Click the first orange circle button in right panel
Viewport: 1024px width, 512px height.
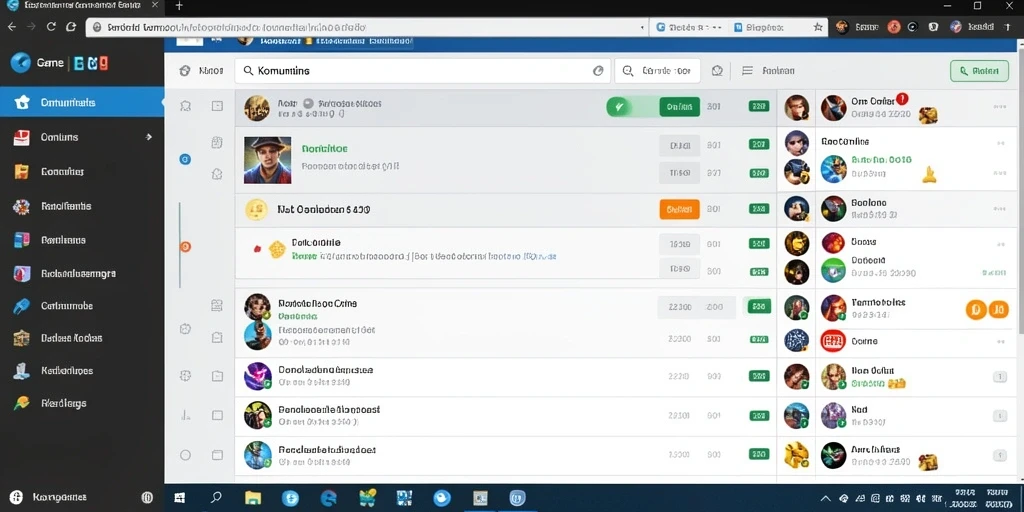click(x=976, y=310)
